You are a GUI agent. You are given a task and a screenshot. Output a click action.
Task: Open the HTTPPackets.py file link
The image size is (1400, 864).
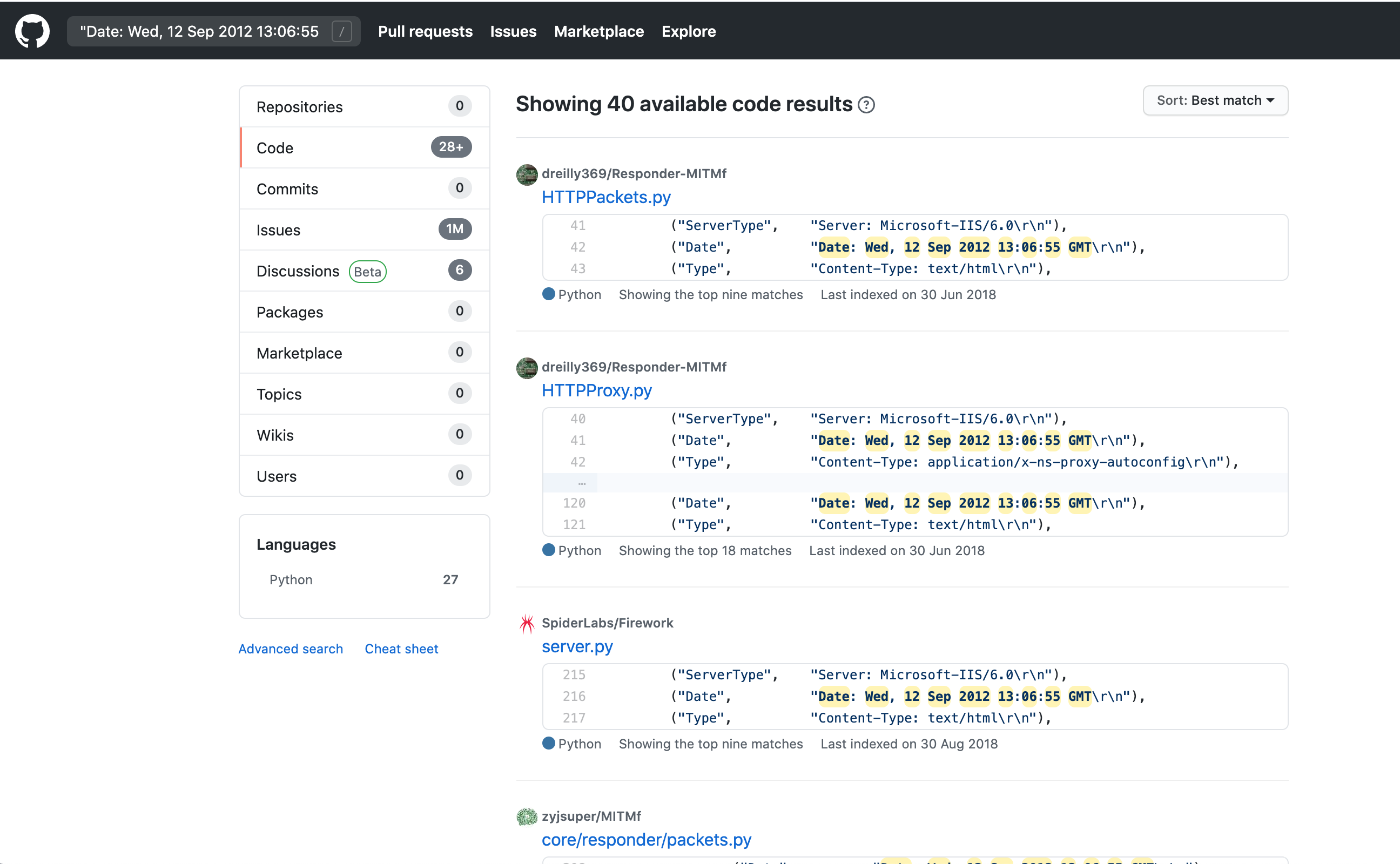point(605,197)
